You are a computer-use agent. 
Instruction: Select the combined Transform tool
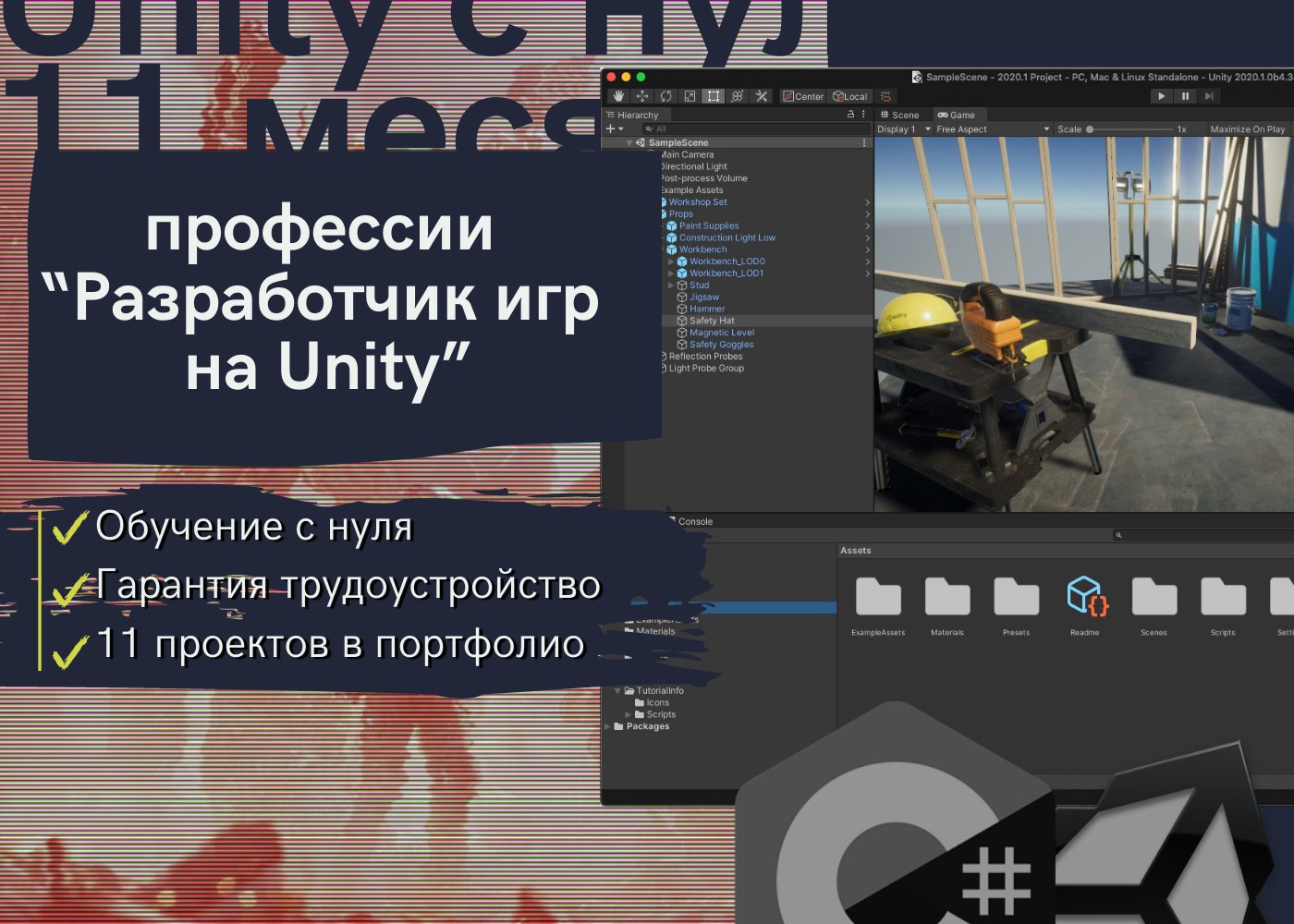[x=738, y=96]
